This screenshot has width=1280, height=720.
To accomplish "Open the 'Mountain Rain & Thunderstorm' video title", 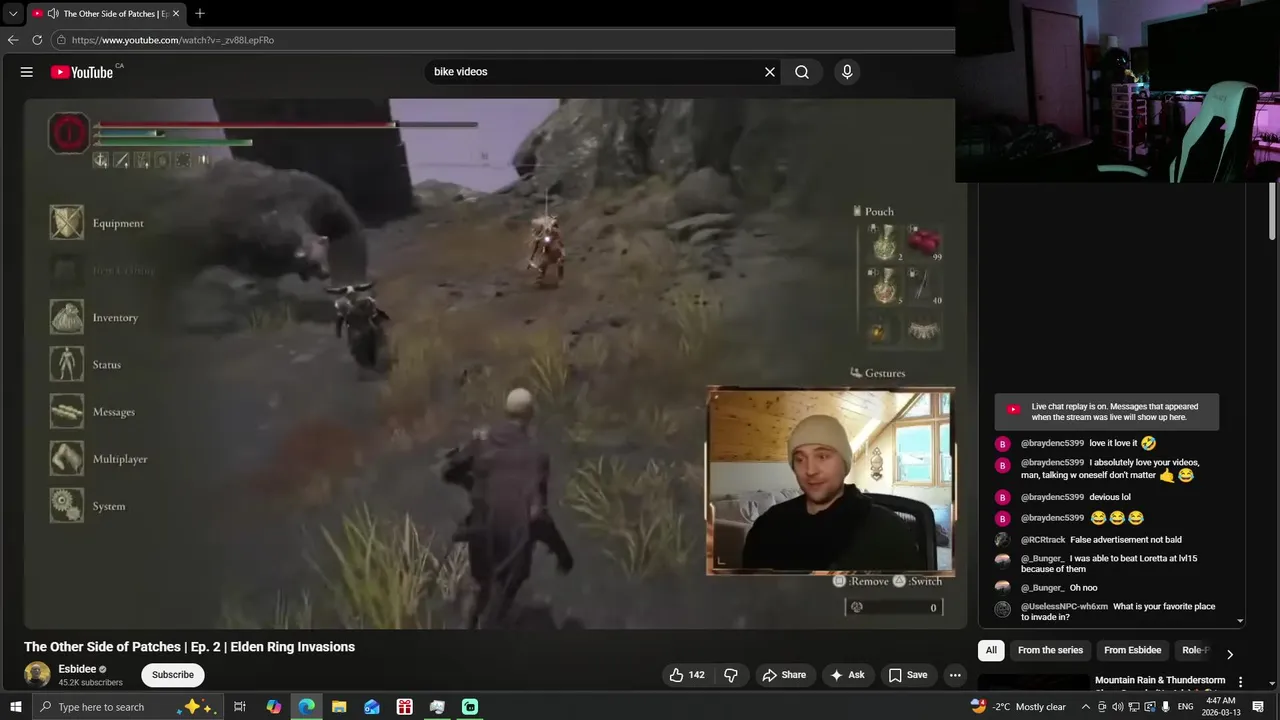I will (1160, 680).
